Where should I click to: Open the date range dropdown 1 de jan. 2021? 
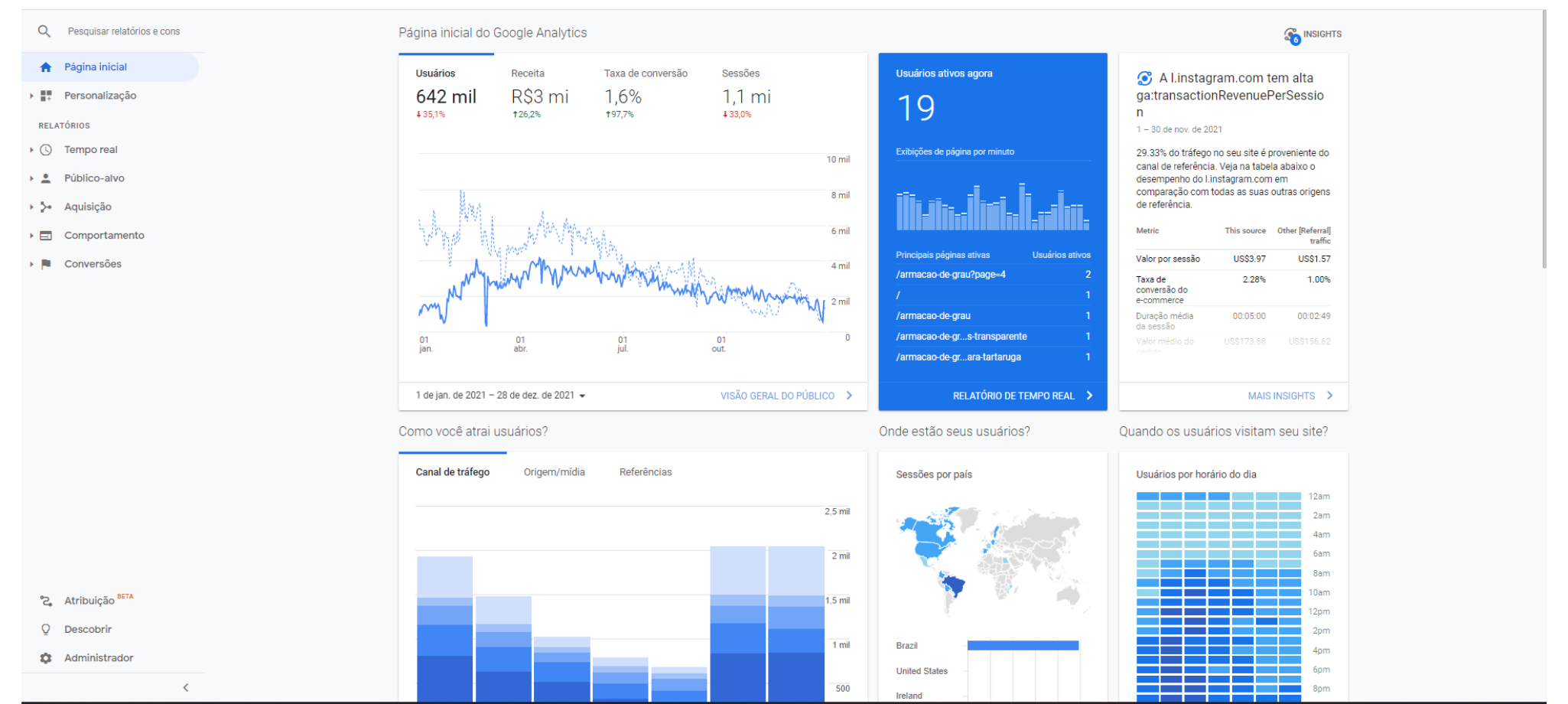[500, 396]
